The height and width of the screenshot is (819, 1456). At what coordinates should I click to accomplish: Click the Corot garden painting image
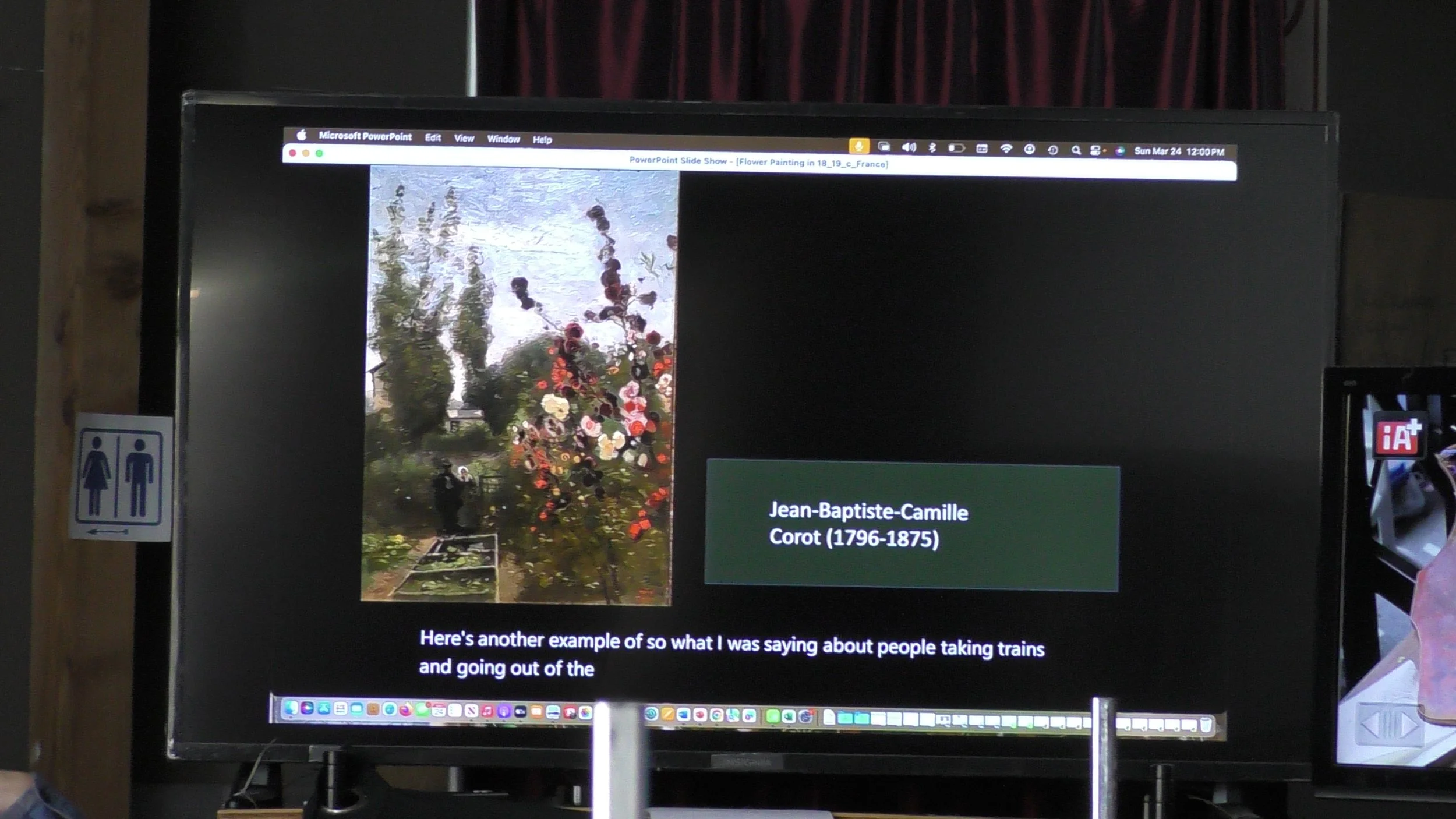[x=518, y=384]
